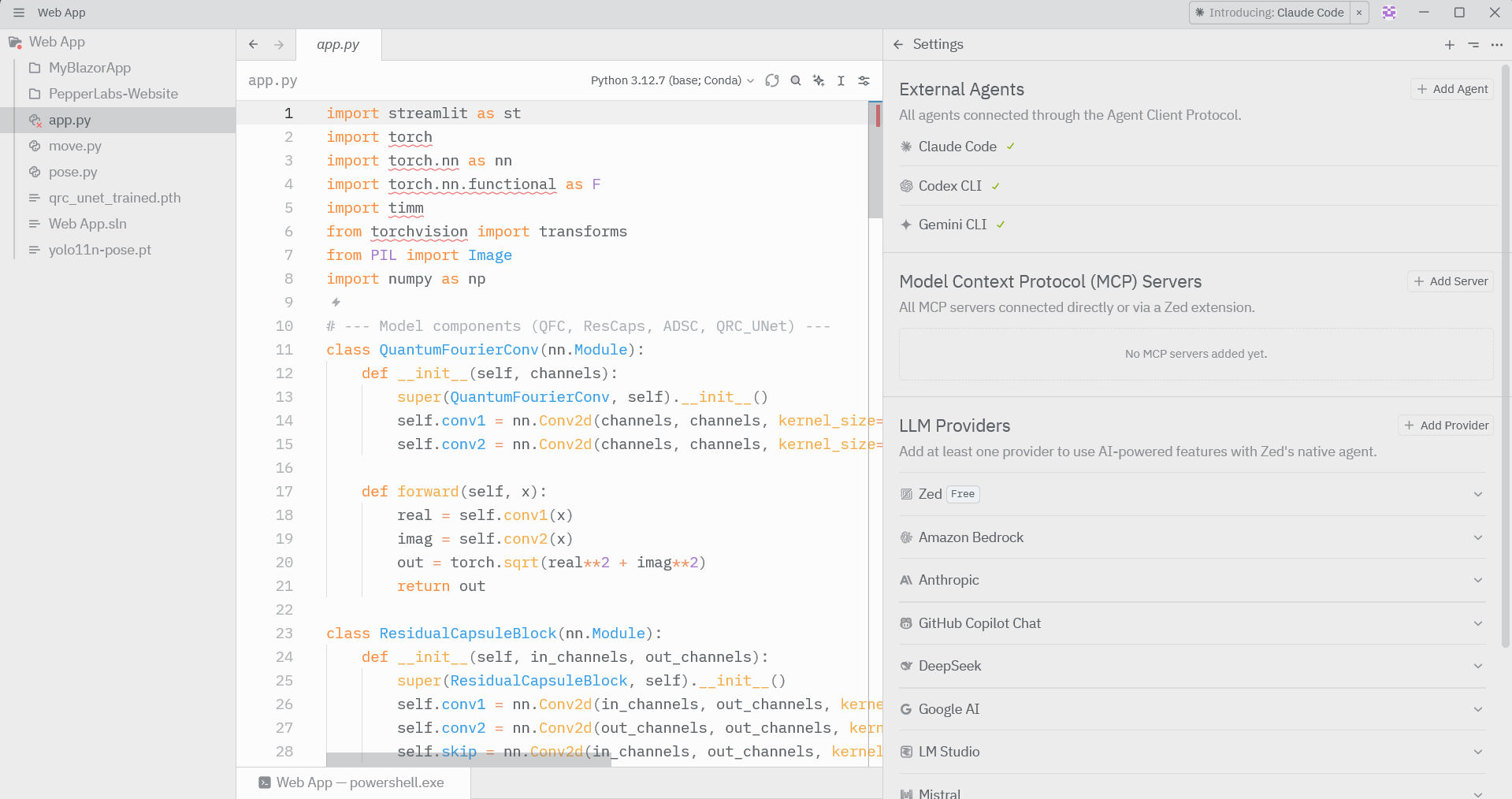The height and width of the screenshot is (799, 1512).
Task: Switch to the powershell.exe terminal tab
Action: (x=352, y=782)
